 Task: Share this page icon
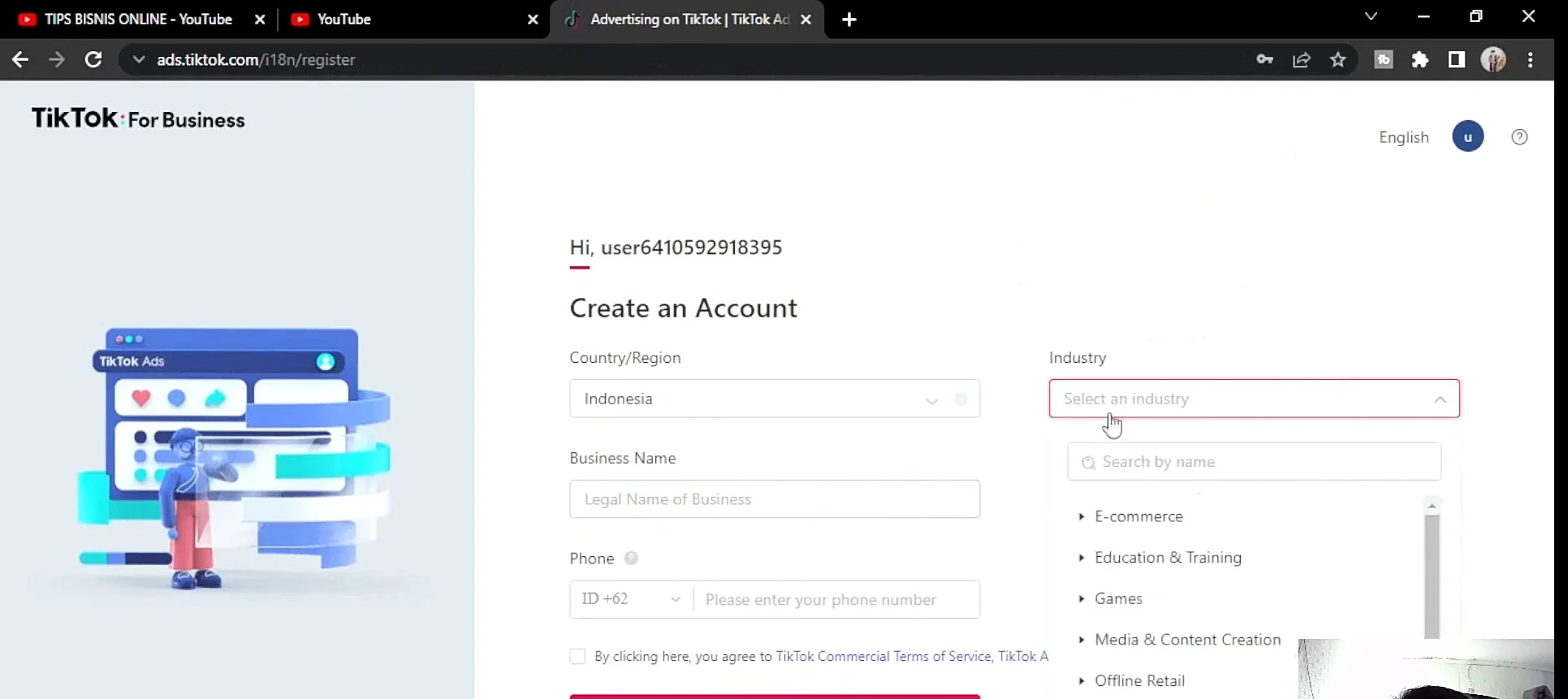coord(1302,59)
